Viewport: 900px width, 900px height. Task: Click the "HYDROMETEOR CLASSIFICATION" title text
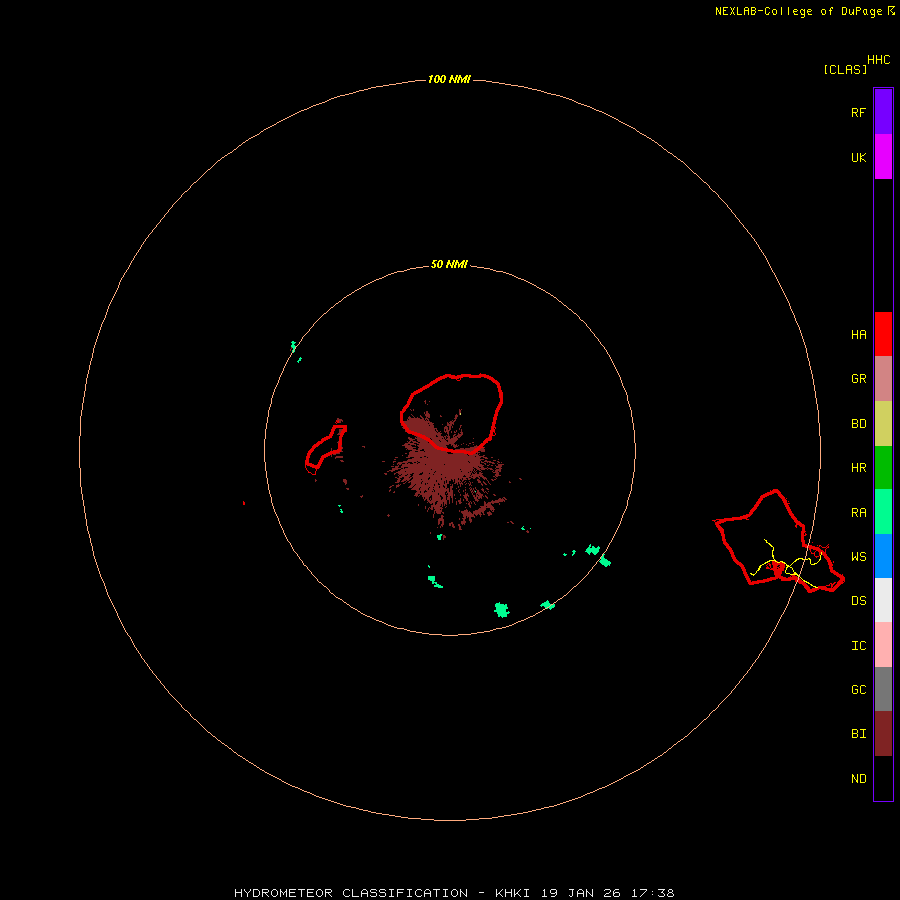(351, 893)
